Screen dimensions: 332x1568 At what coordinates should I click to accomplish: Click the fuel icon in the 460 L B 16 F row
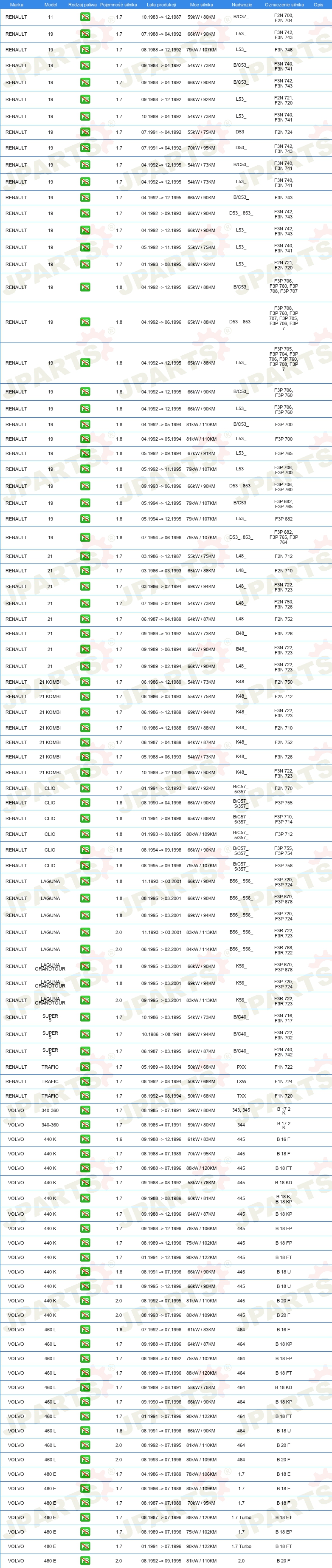tap(85, 1330)
